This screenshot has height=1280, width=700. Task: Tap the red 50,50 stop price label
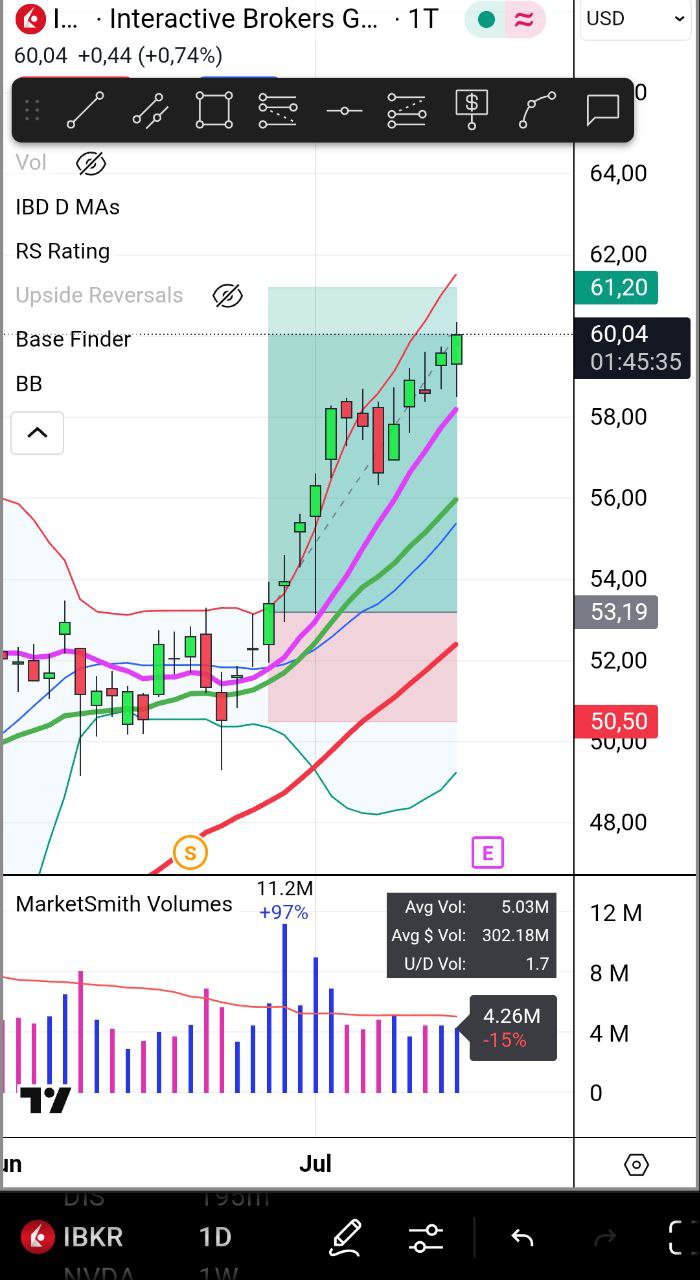(x=617, y=722)
